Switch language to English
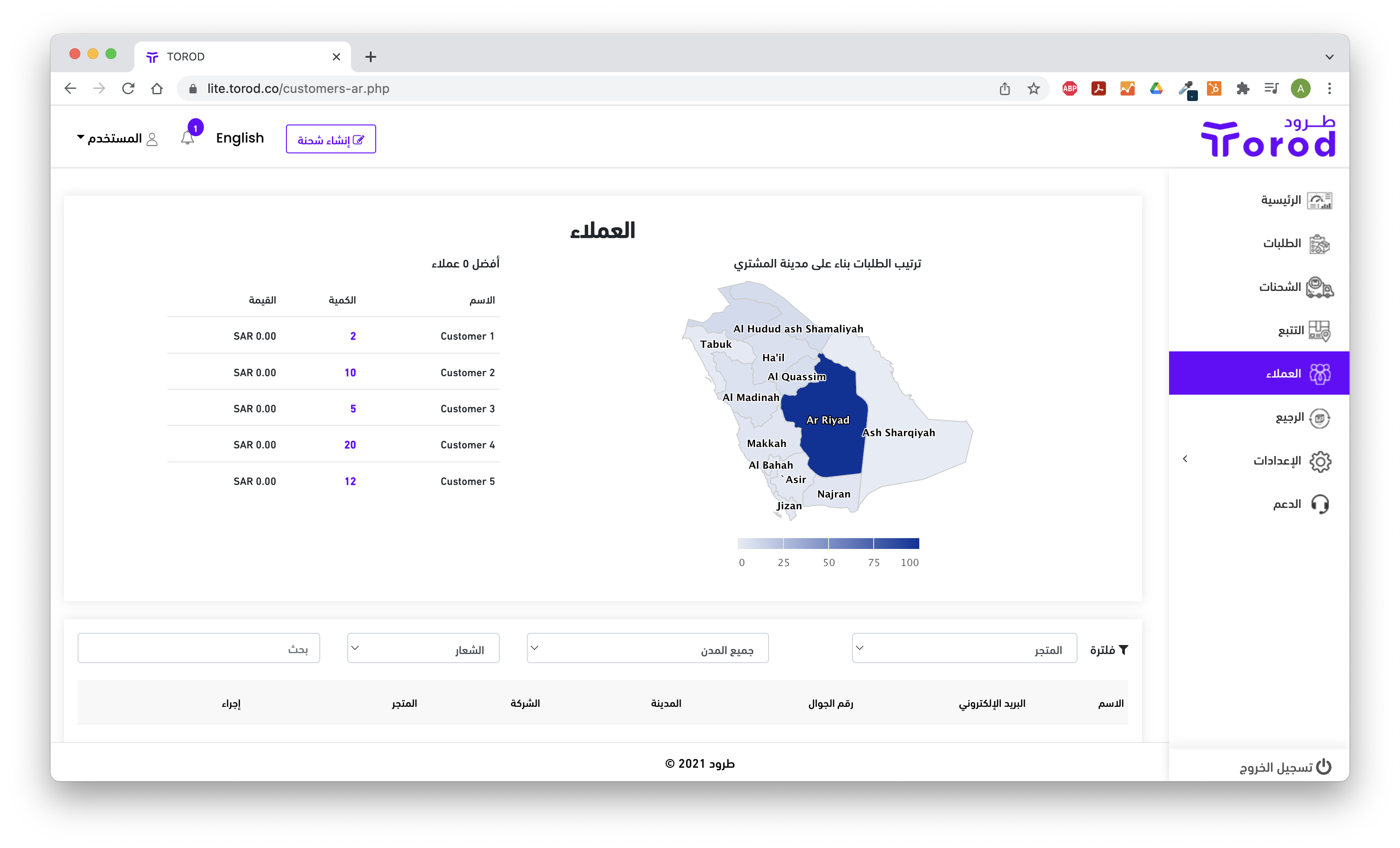 coord(240,138)
